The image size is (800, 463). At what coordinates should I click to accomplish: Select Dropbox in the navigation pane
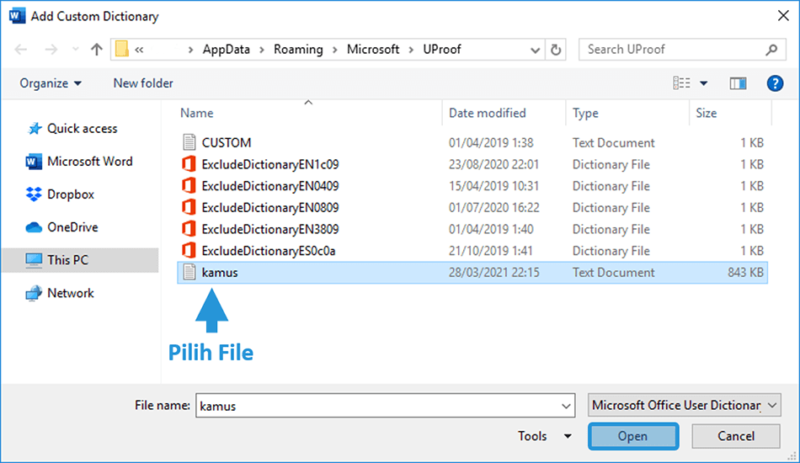[x=70, y=194]
